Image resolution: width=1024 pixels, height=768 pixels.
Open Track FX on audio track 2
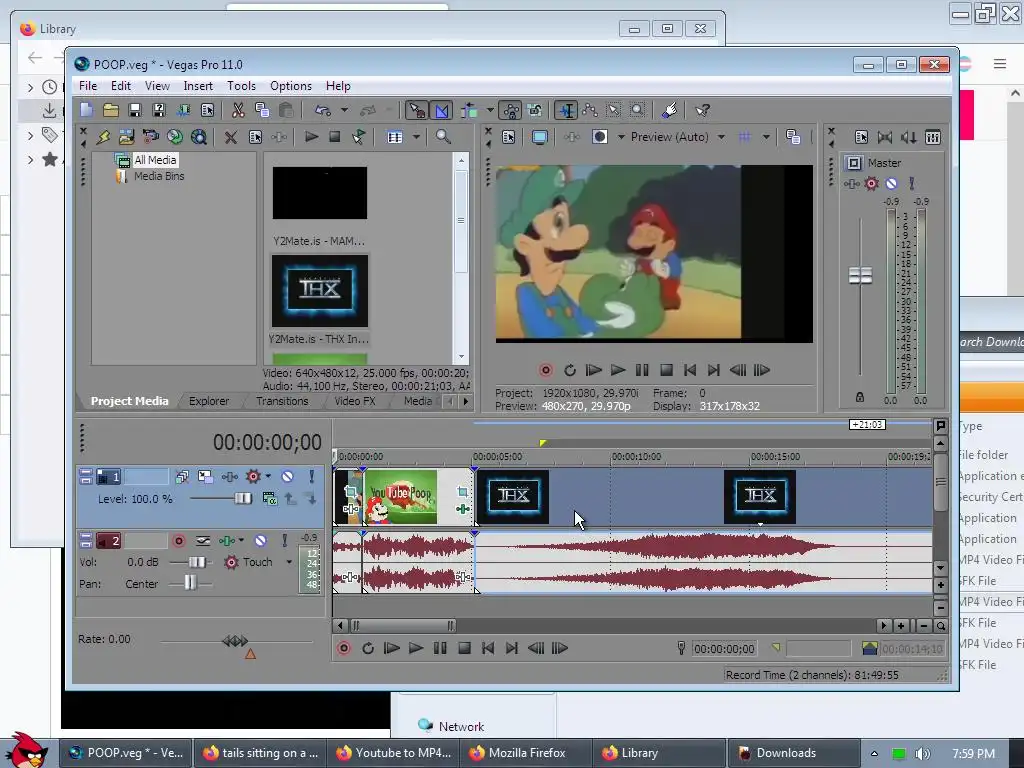tap(227, 541)
